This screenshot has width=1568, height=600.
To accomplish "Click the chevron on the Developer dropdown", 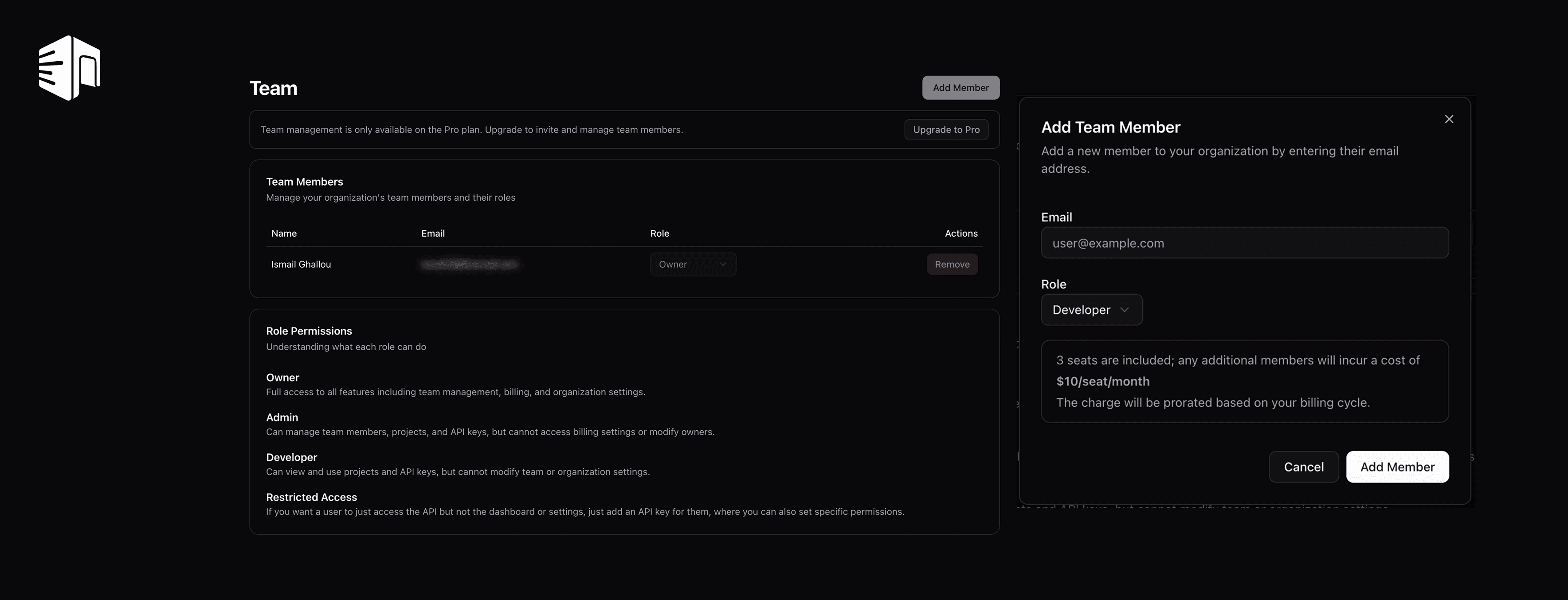I will (x=1125, y=310).
